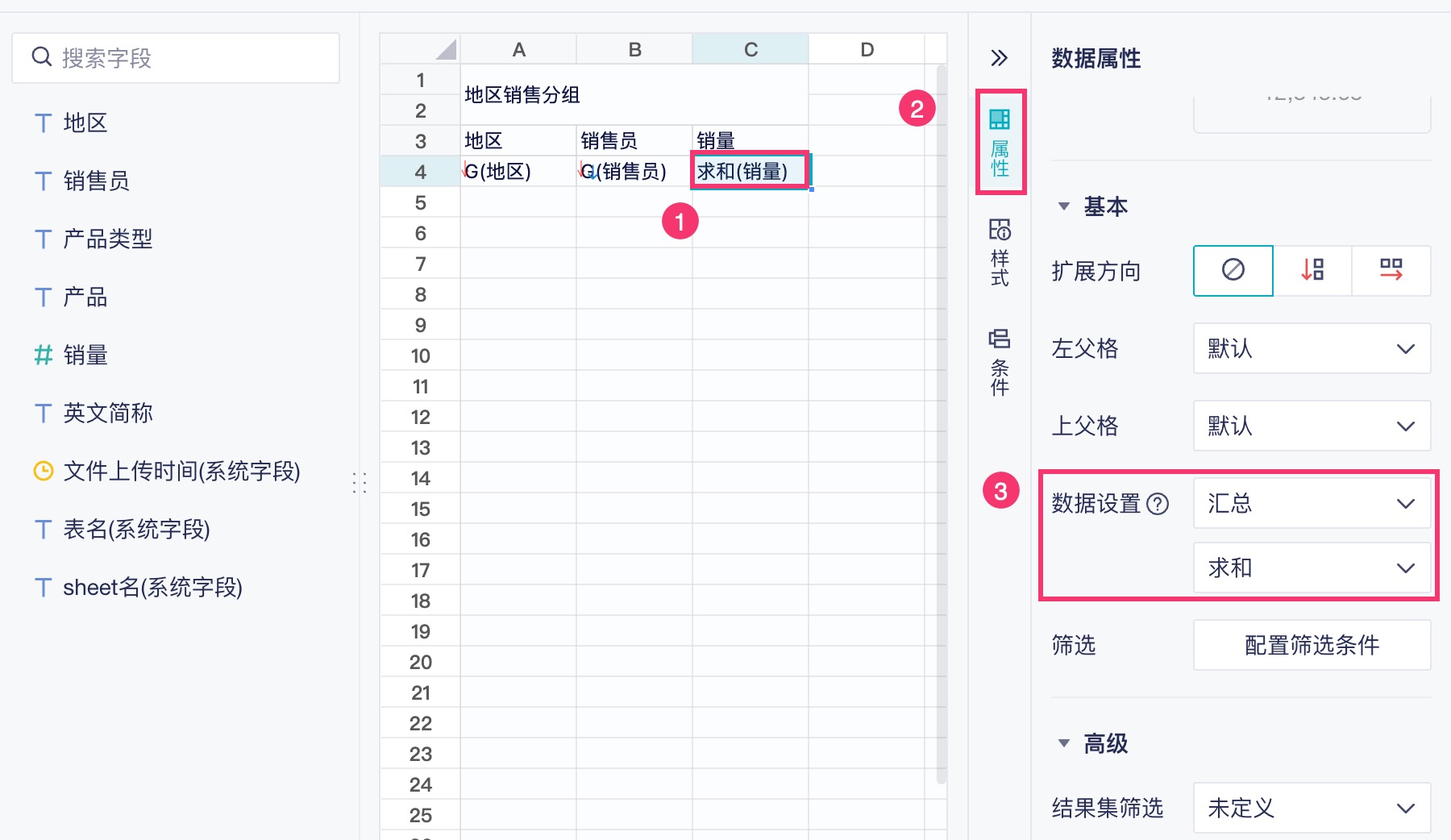Click the field panel splitter handle dots
This screenshot has width=1451, height=840.
coord(360,482)
